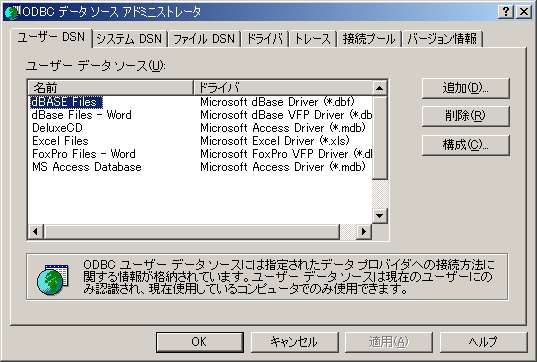Open 構成(C)... configuration button

pyautogui.click(x=466, y=145)
